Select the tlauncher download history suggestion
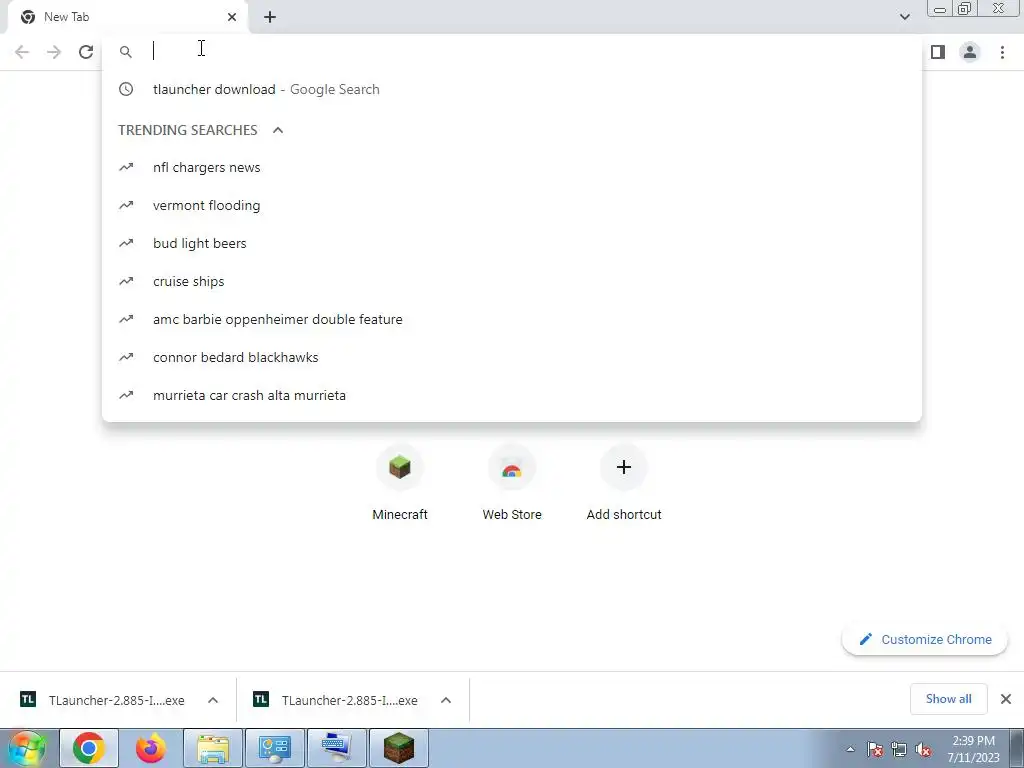The image size is (1024, 768). (512, 89)
